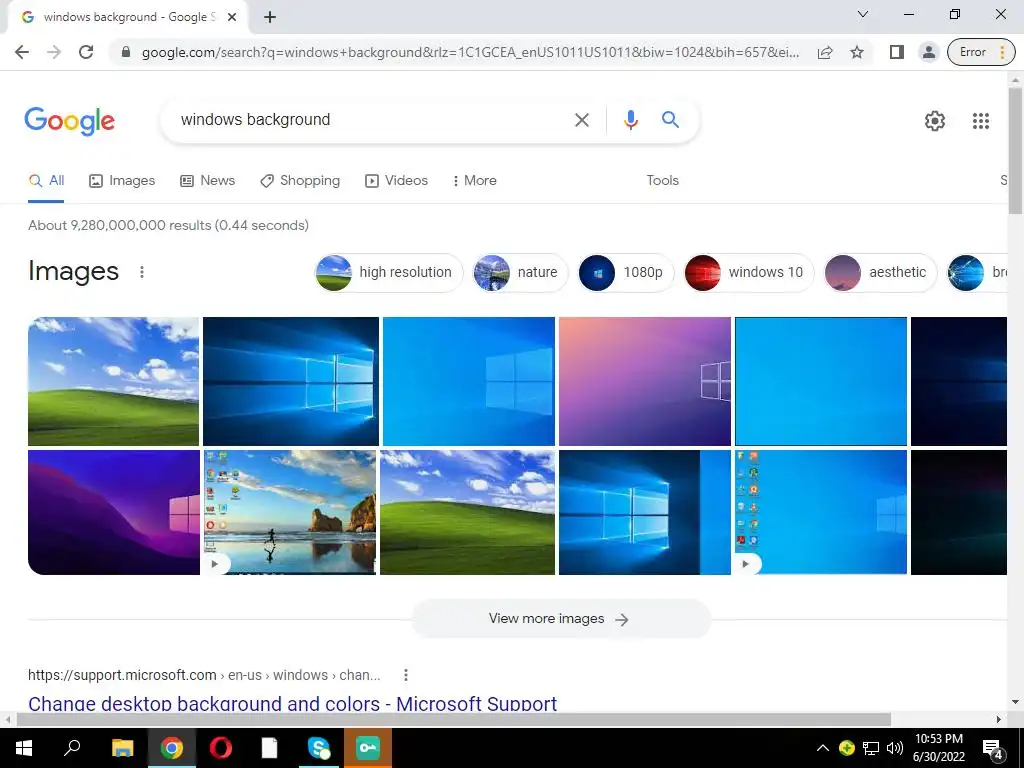Open the three-dot menu next to support.microsoft.com result
Viewport: 1024px width, 768px height.
(406, 675)
